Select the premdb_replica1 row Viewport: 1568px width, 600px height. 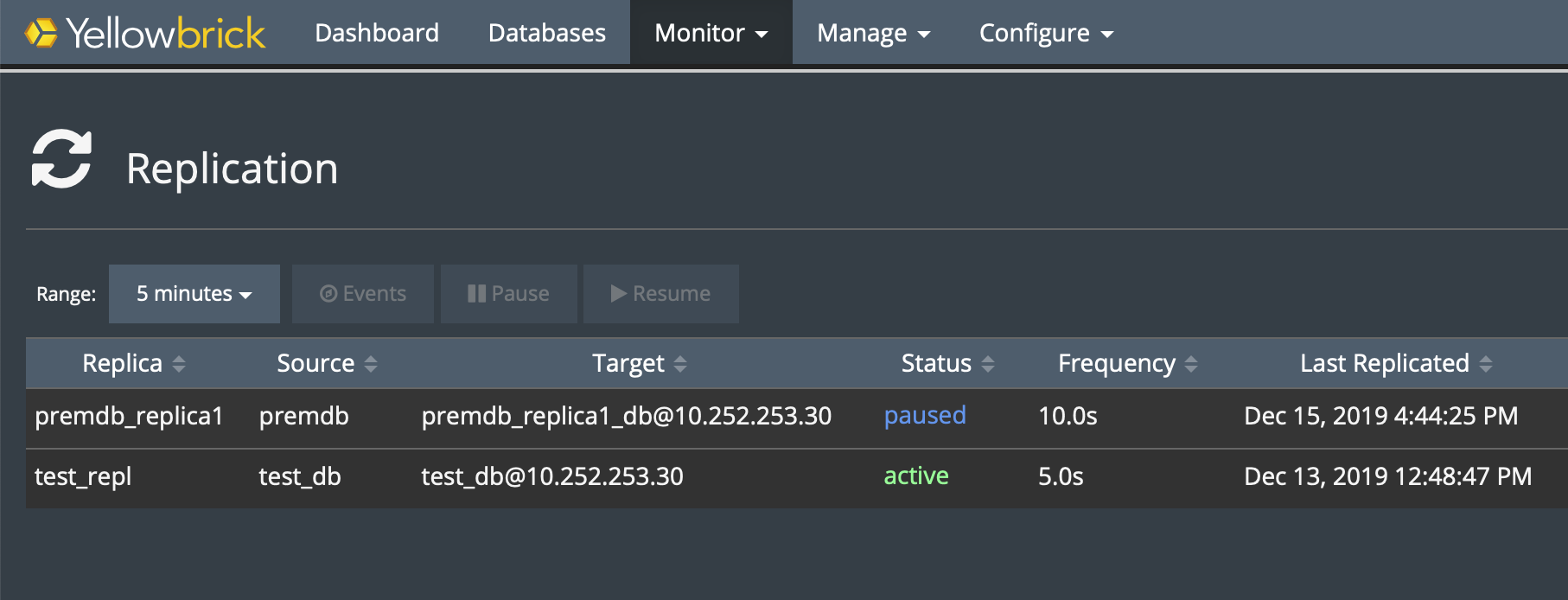tap(129, 417)
